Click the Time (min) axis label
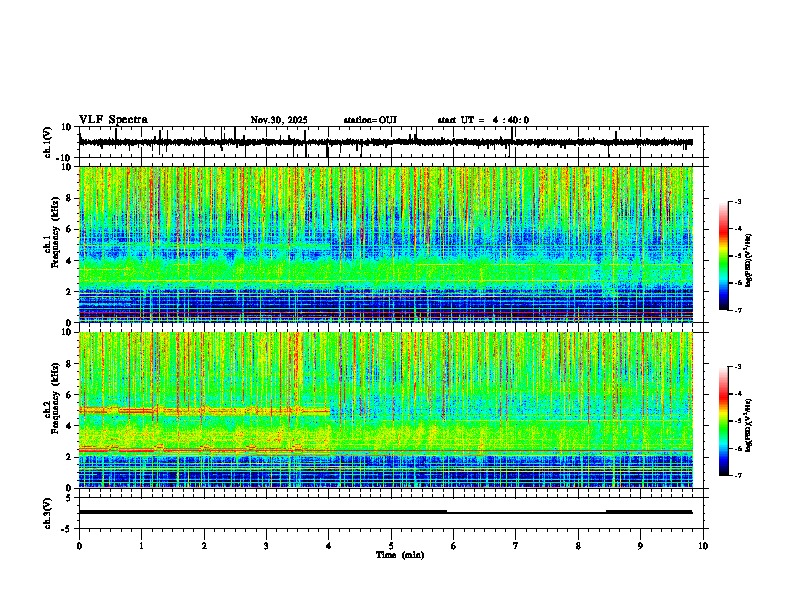This screenshot has height=612, width=792. click(400, 555)
